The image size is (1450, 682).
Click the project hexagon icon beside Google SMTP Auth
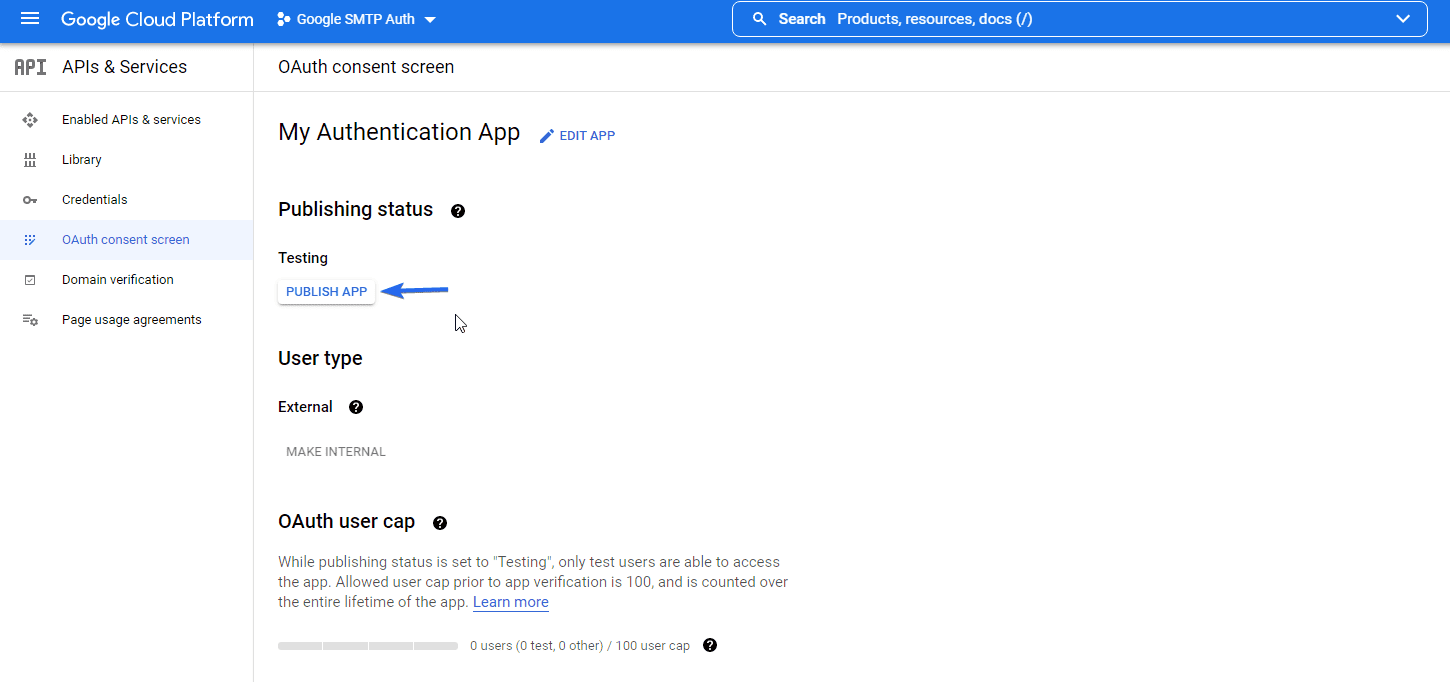(x=284, y=19)
